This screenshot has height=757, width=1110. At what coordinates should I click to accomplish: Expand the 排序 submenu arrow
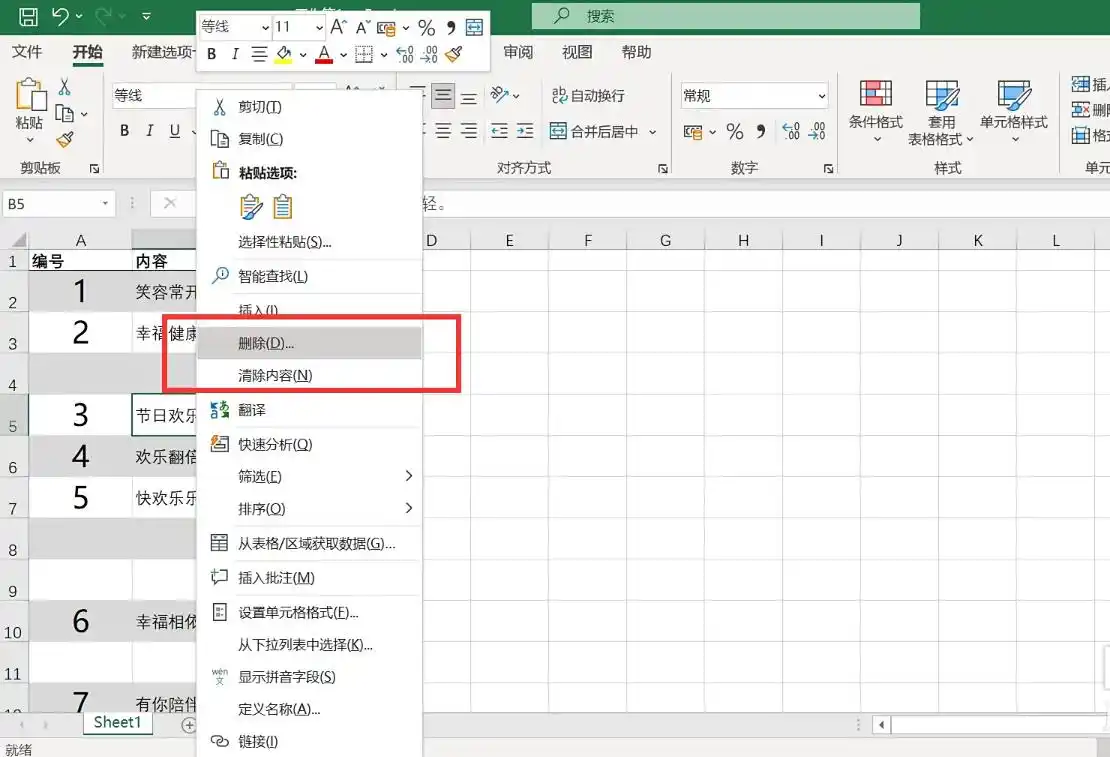408,508
